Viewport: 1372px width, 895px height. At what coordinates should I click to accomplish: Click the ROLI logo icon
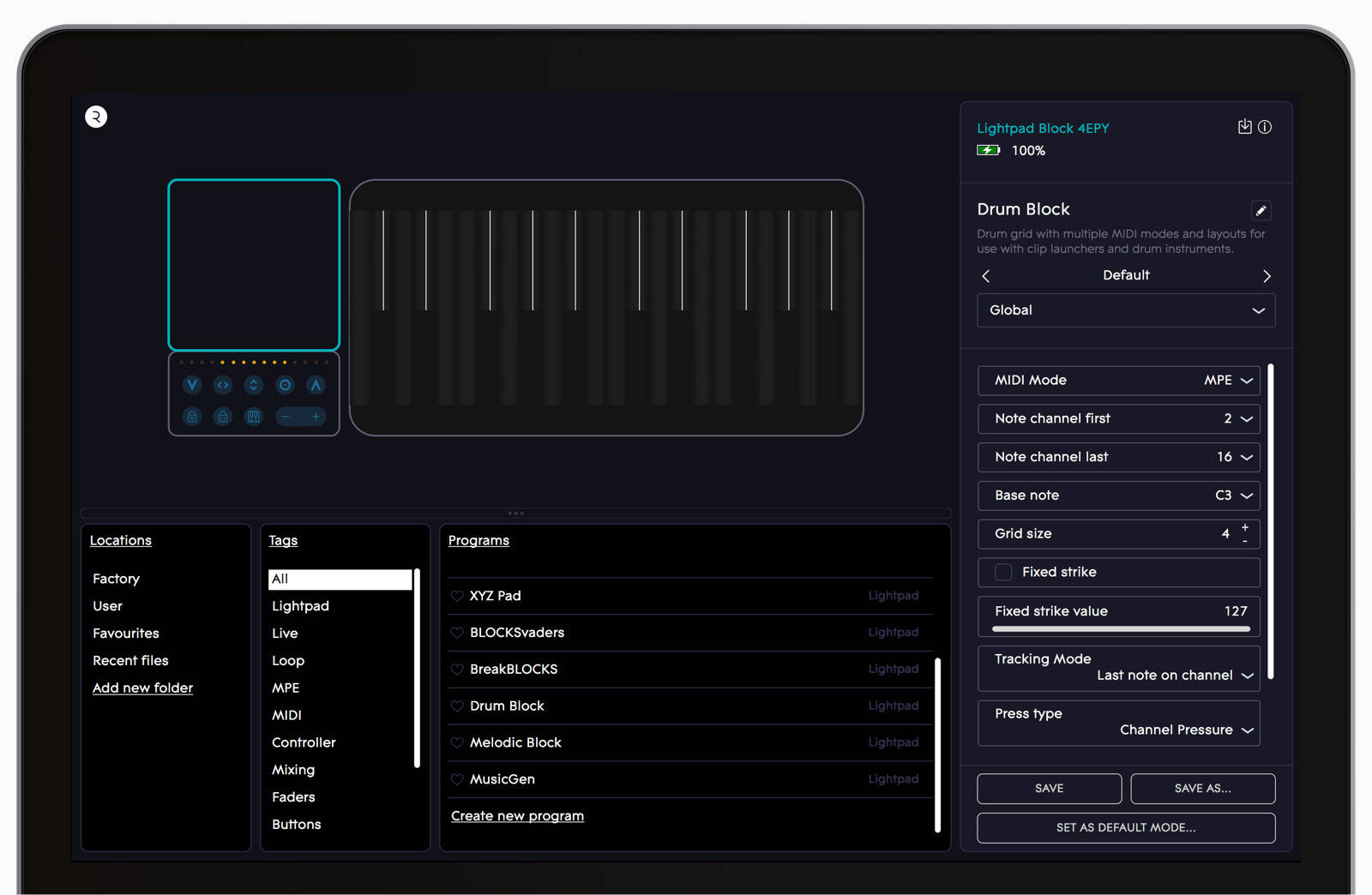pyautogui.click(x=96, y=117)
